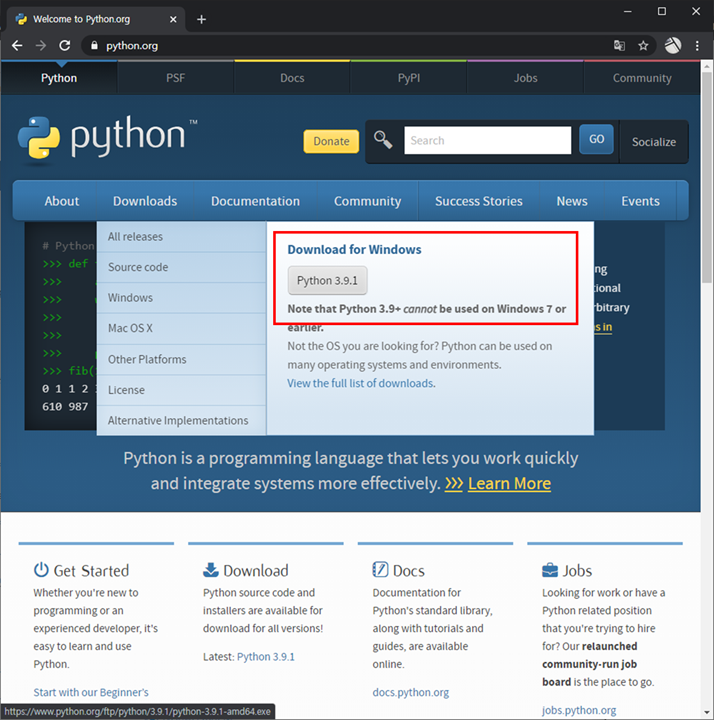Open the About menu
Viewport: 714px width, 720px height.
[62, 201]
